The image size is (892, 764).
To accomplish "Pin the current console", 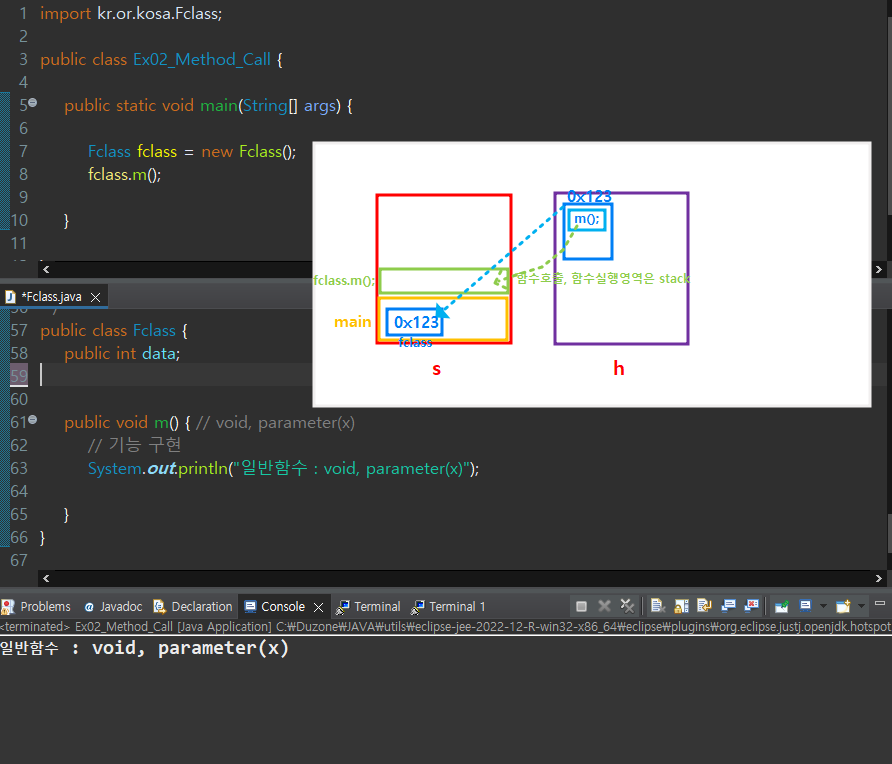I will tap(782, 606).
